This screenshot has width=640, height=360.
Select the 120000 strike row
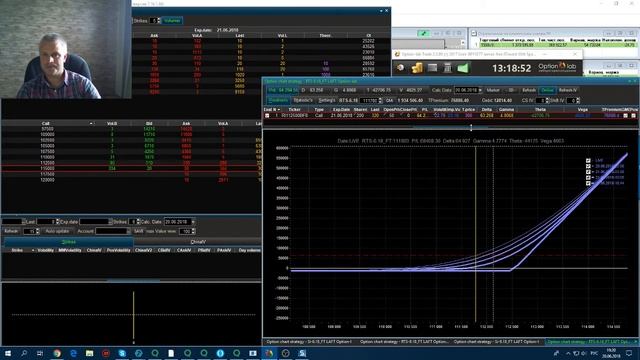pyautogui.click(x=131, y=180)
